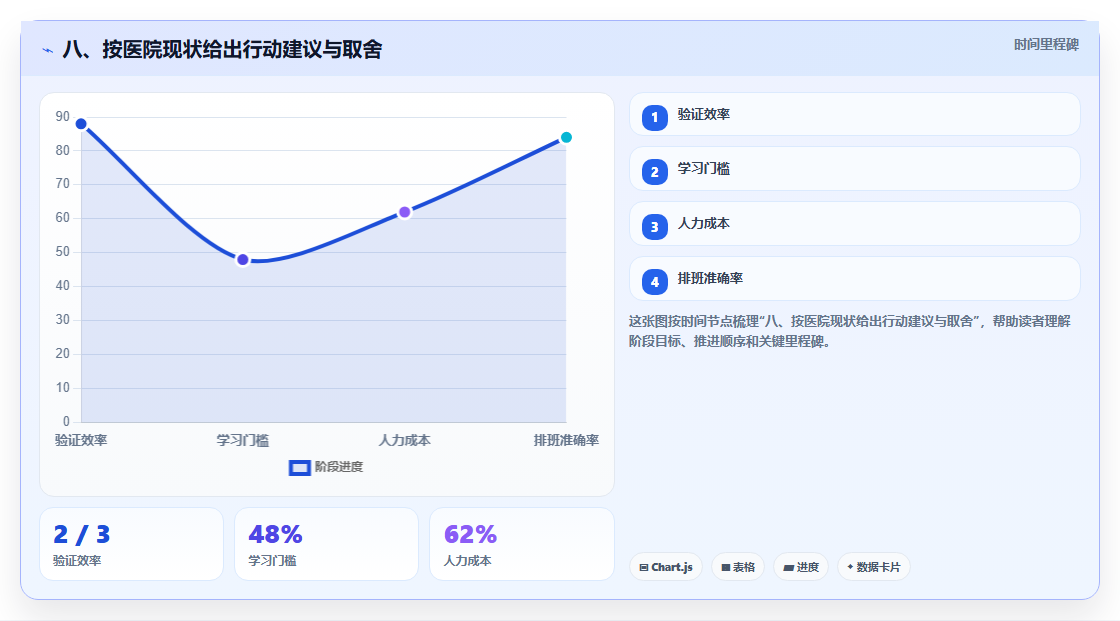Viewport: 1120px width, 621px height.
Task: Click the y-axis value 50
Action: pyautogui.click(x=63, y=252)
